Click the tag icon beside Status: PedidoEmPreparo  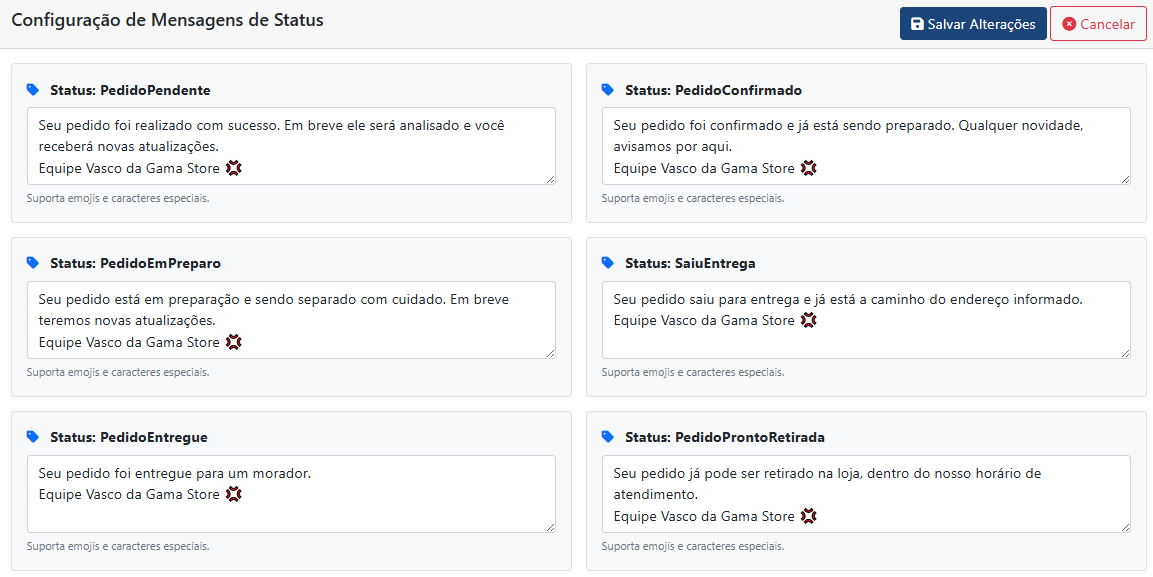[x=35, y=263]
